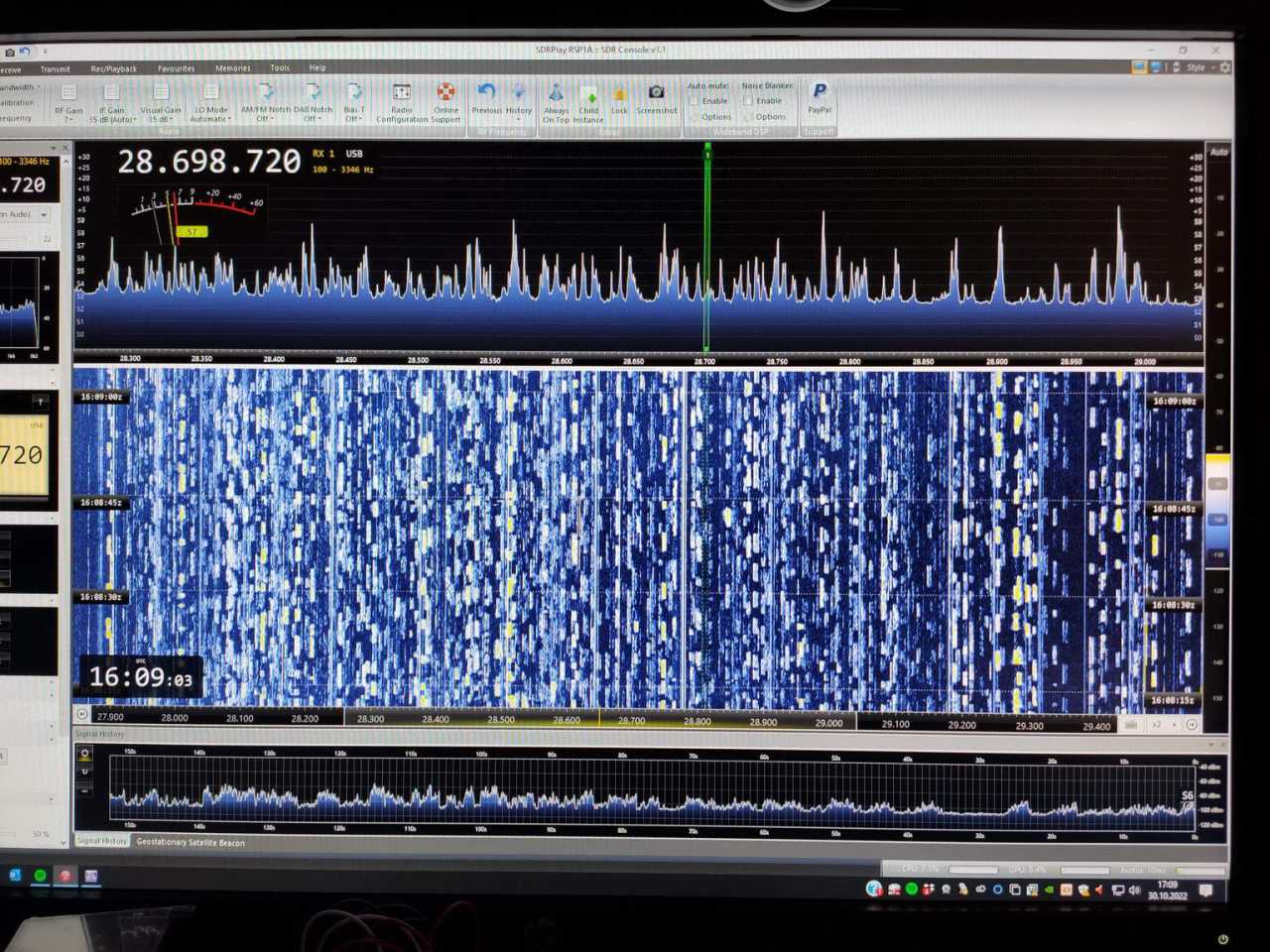Open the AM/FM Notch Off dropdown
Viewport: 1270px width, 952px height.
(x=265, y=103)
